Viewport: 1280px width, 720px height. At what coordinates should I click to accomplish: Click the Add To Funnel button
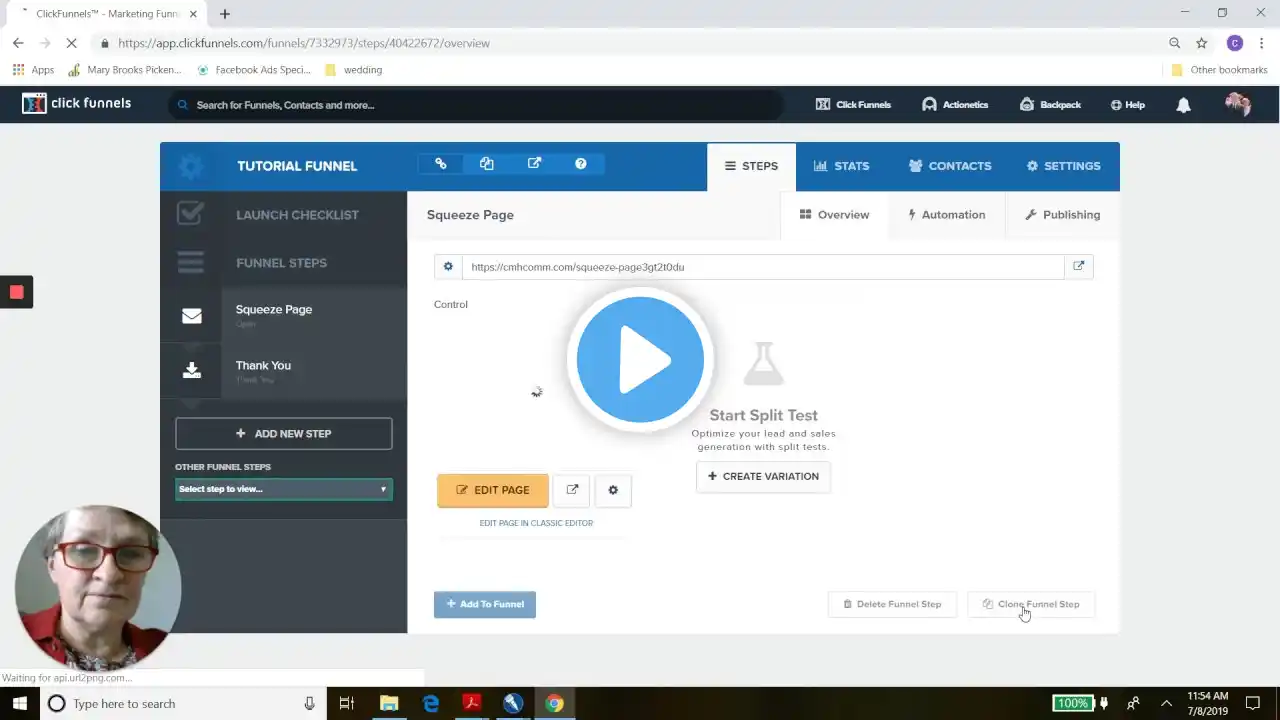click(485, 604)
